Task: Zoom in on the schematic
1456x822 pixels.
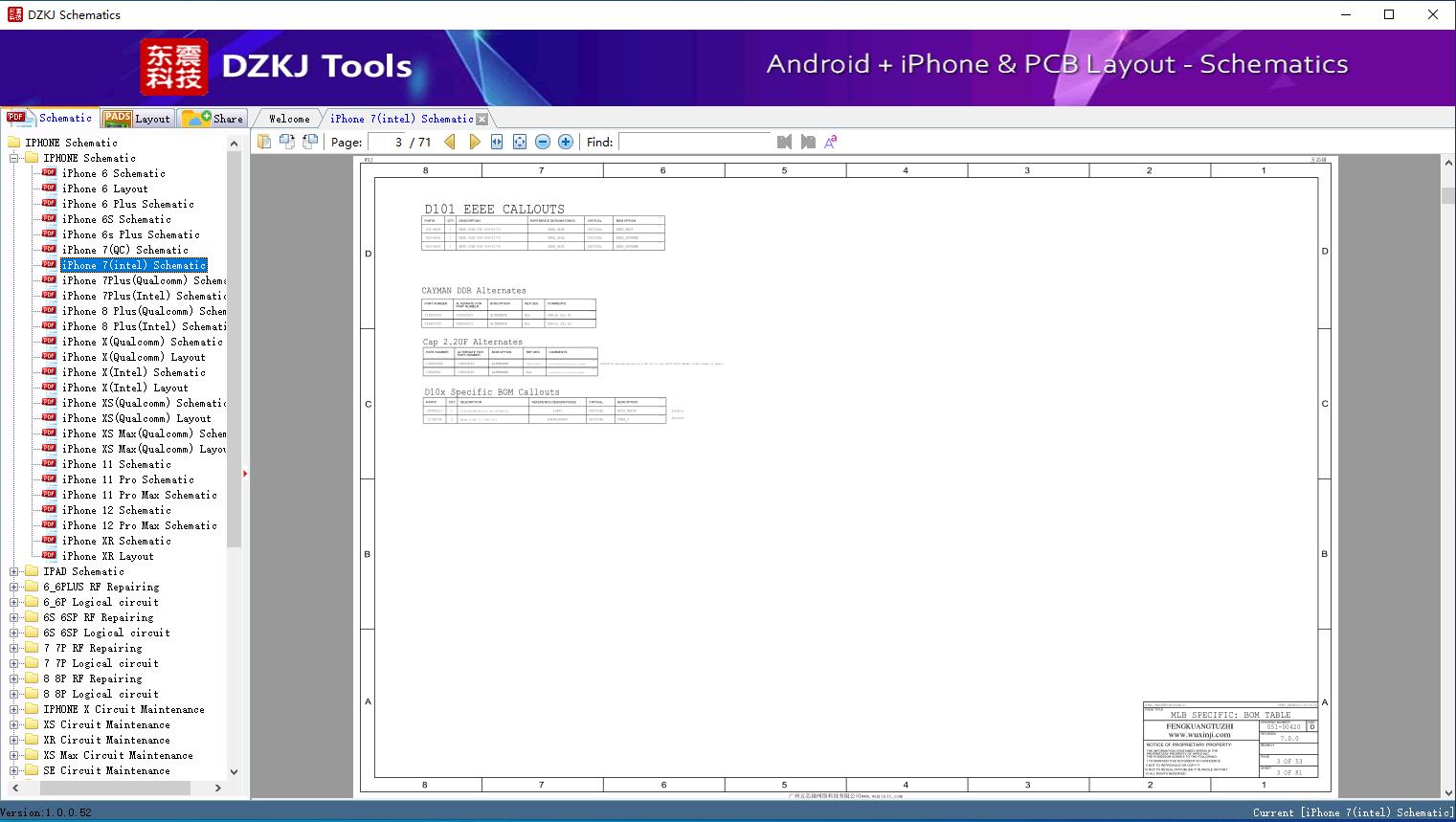Action: tap(566, 142)
